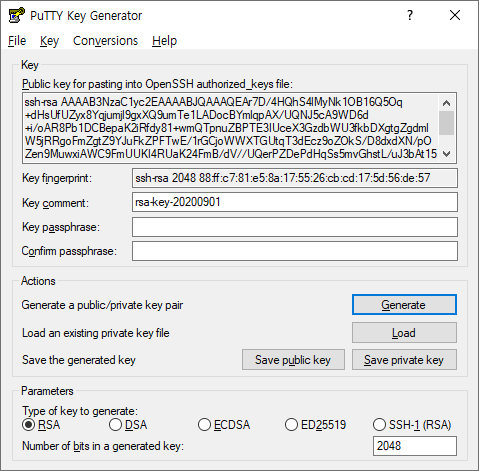Image resolution: width=479 pixels, height=471 pixels.
Task: Click the Confirm passphrase input field
Action: pos(295,251)
